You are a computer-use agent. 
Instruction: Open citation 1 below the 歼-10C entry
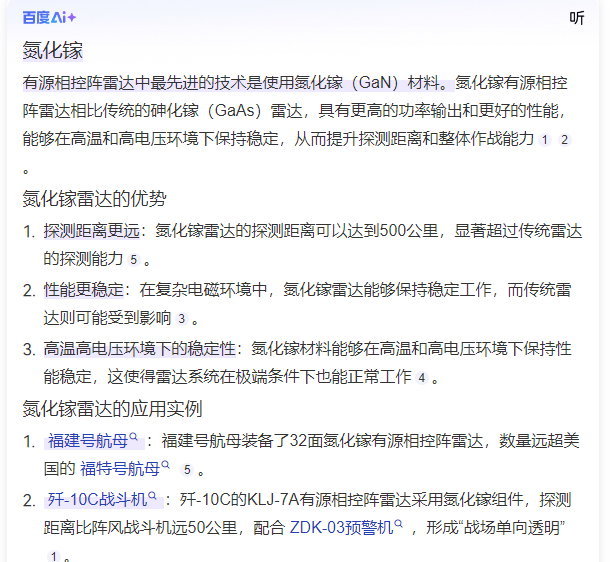coord(54,557)
